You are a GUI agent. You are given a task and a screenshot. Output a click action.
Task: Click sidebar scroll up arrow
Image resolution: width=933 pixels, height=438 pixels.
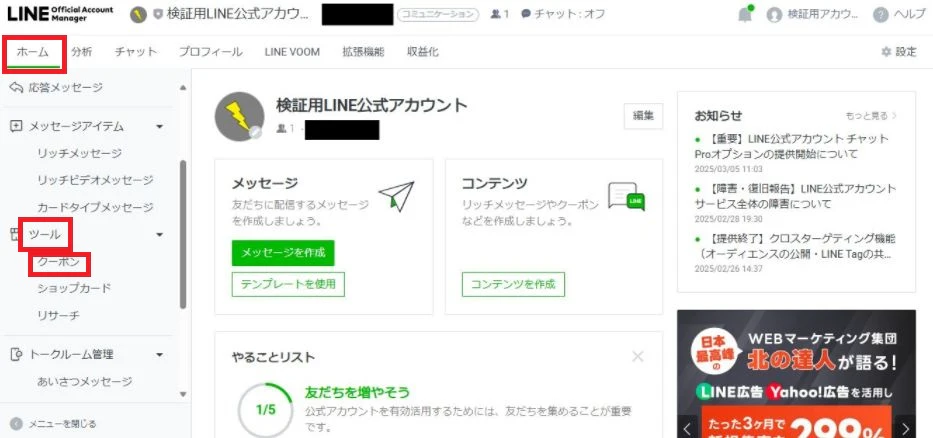(183, 88)
